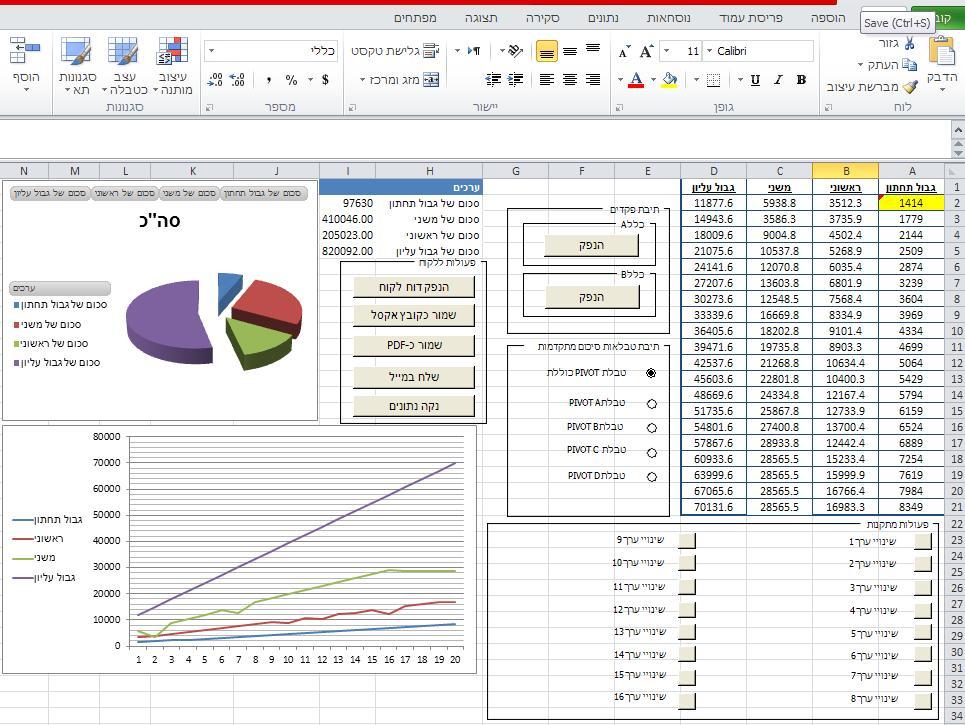
Task: Select the טבלת PIVOT C radio button
Action: (x=651, y=452)
